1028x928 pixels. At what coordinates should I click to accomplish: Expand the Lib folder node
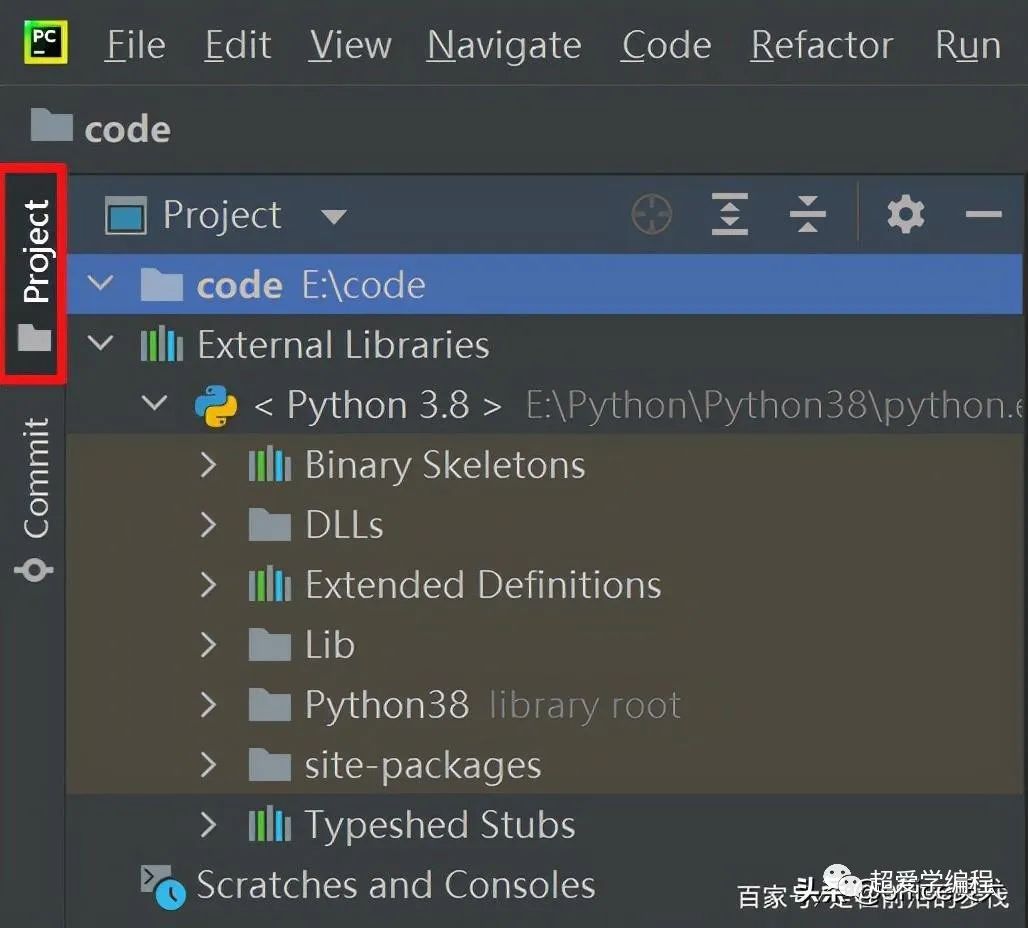point(208,645)
